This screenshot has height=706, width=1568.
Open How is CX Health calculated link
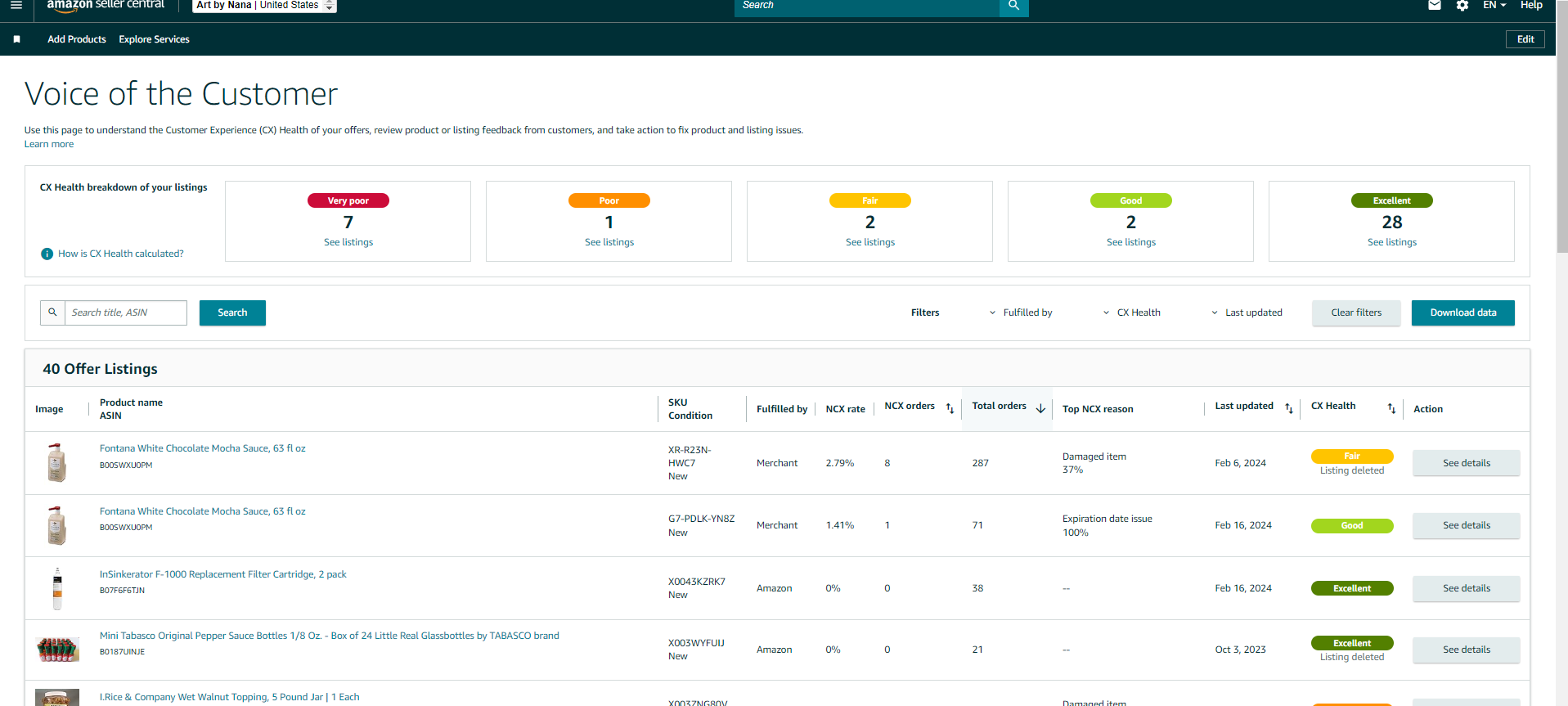[121, 254]
